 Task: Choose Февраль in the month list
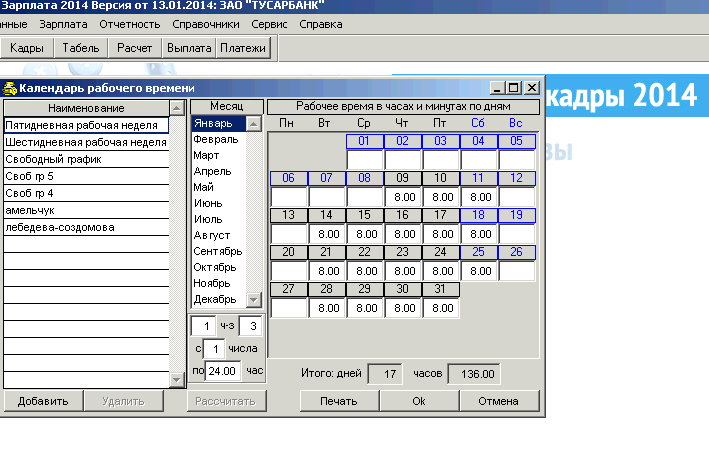tap(216, 140)
